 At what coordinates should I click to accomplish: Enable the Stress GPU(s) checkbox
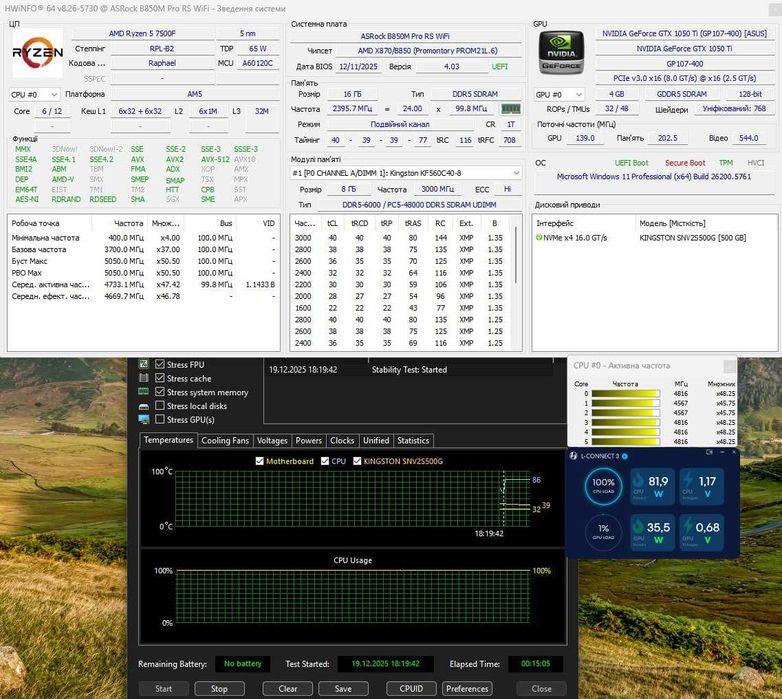160,419
